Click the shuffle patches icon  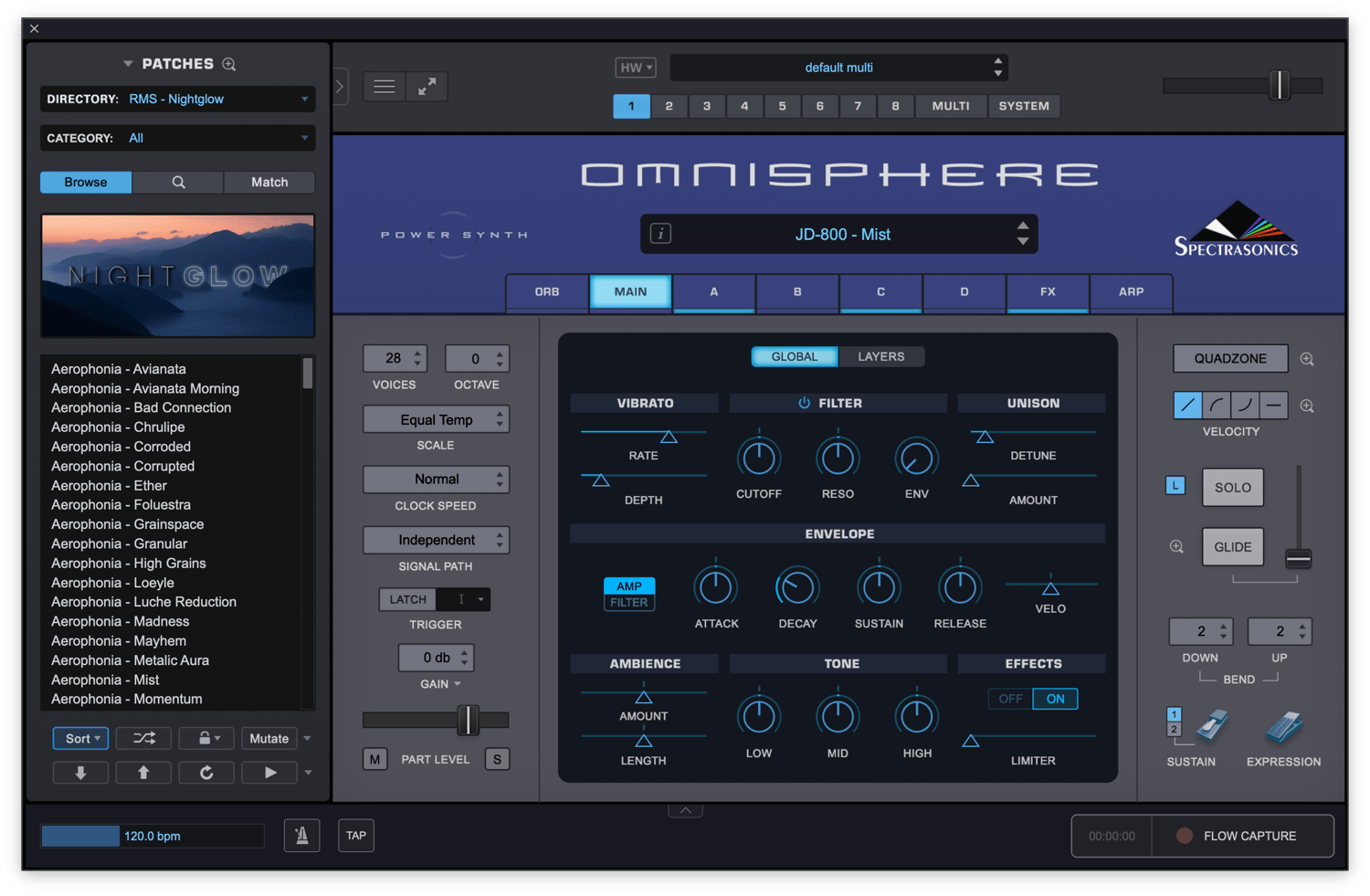[144, 738]
